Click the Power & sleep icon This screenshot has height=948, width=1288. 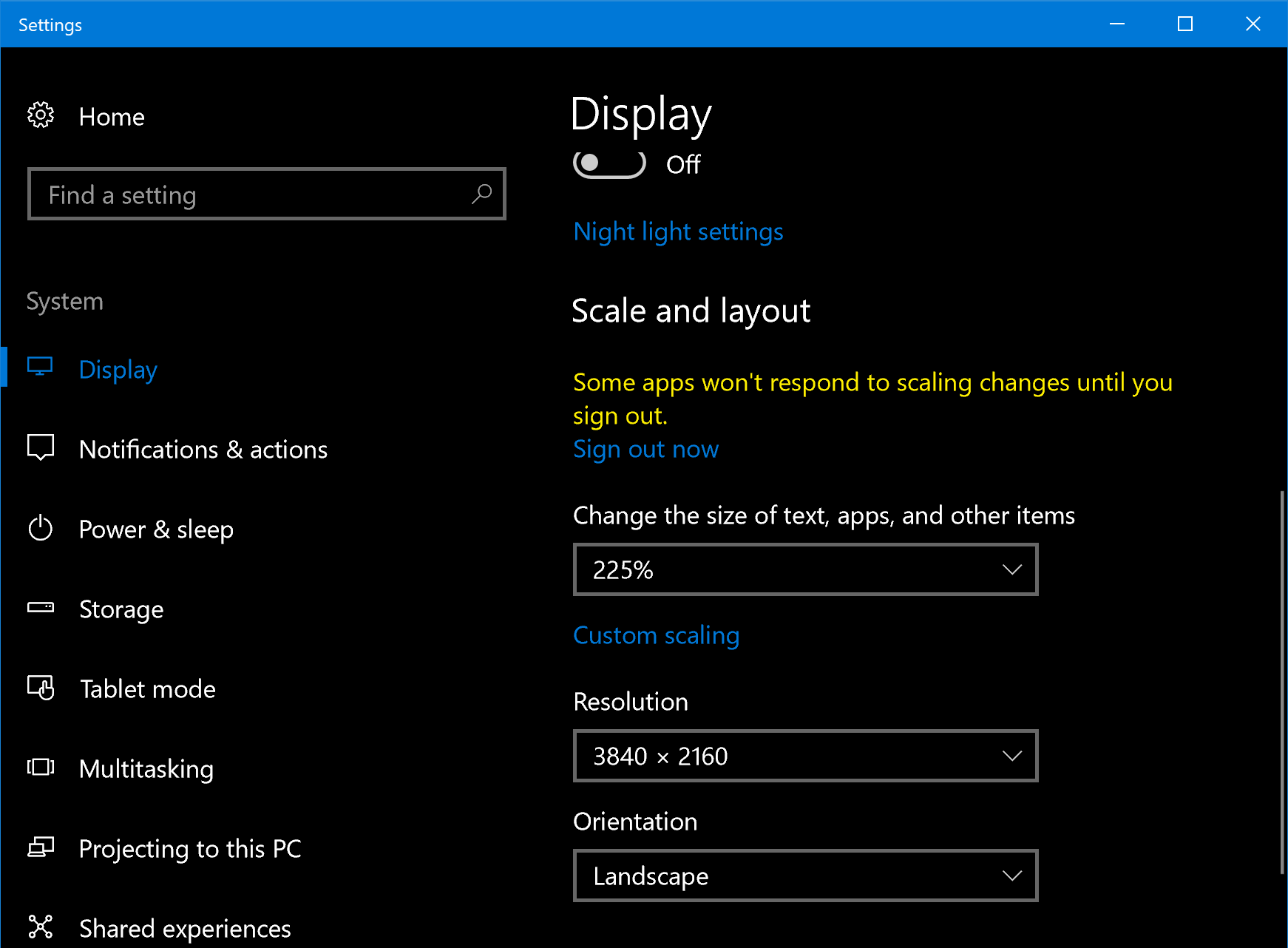(41, 528)
